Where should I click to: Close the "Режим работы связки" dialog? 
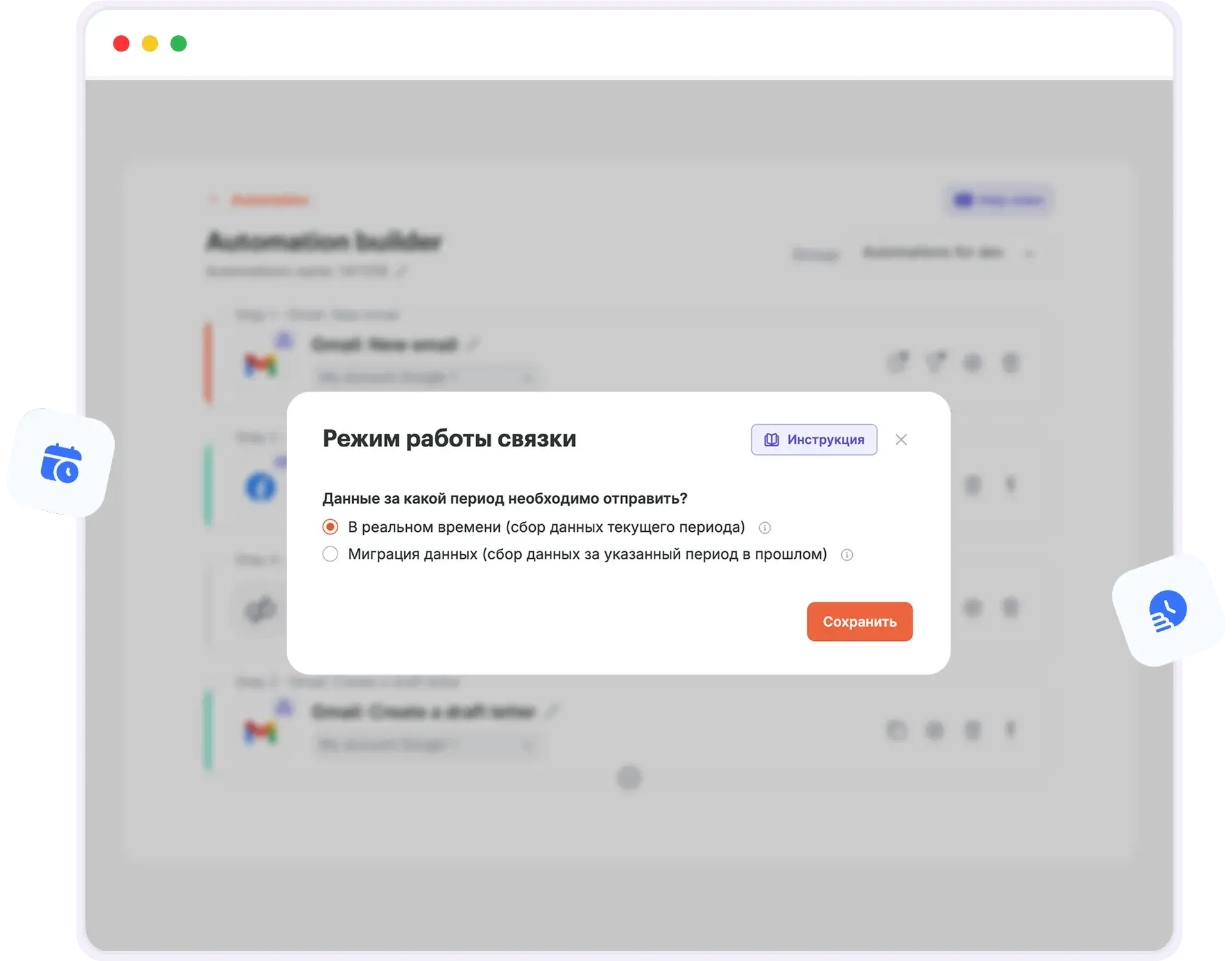pyautogui.click(x=901, y=440)
